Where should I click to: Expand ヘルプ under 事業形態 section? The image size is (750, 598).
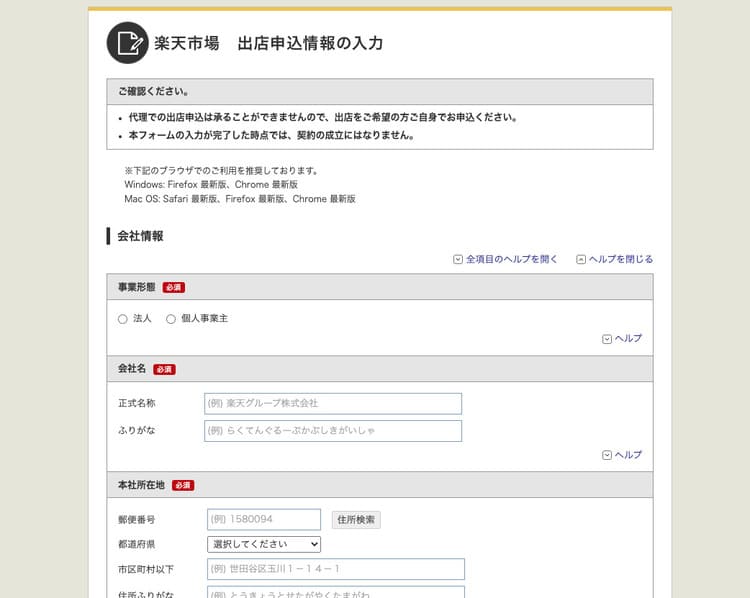click(x=622, y=339)
